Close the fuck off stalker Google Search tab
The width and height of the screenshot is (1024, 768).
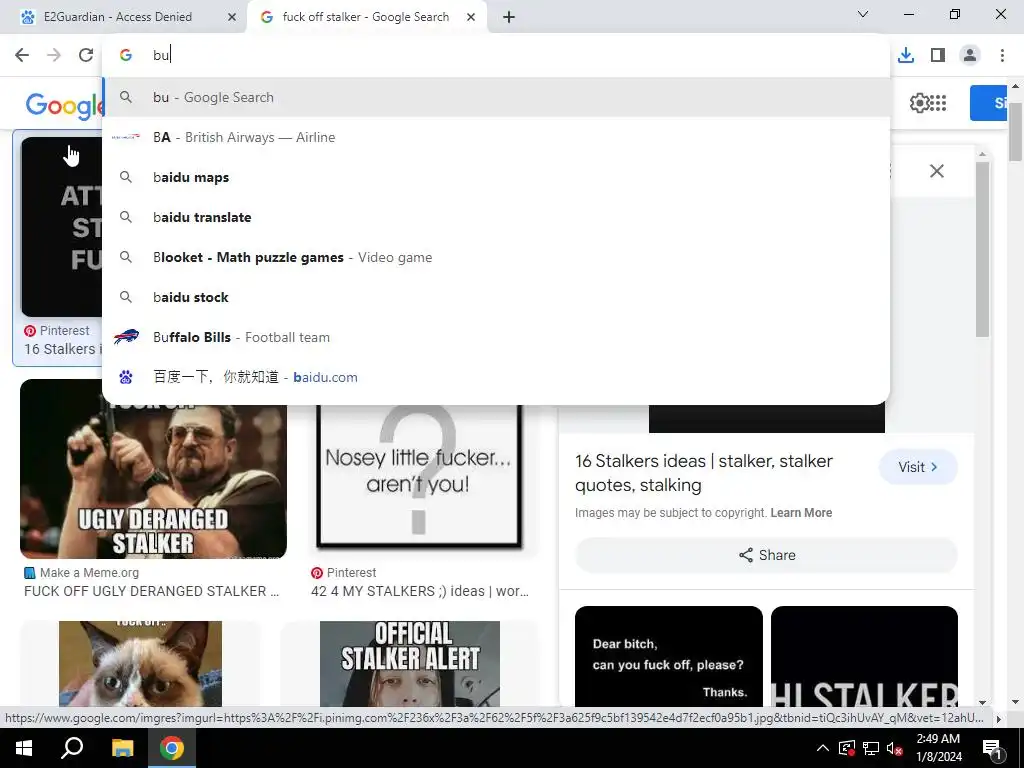tap(471, 17)
